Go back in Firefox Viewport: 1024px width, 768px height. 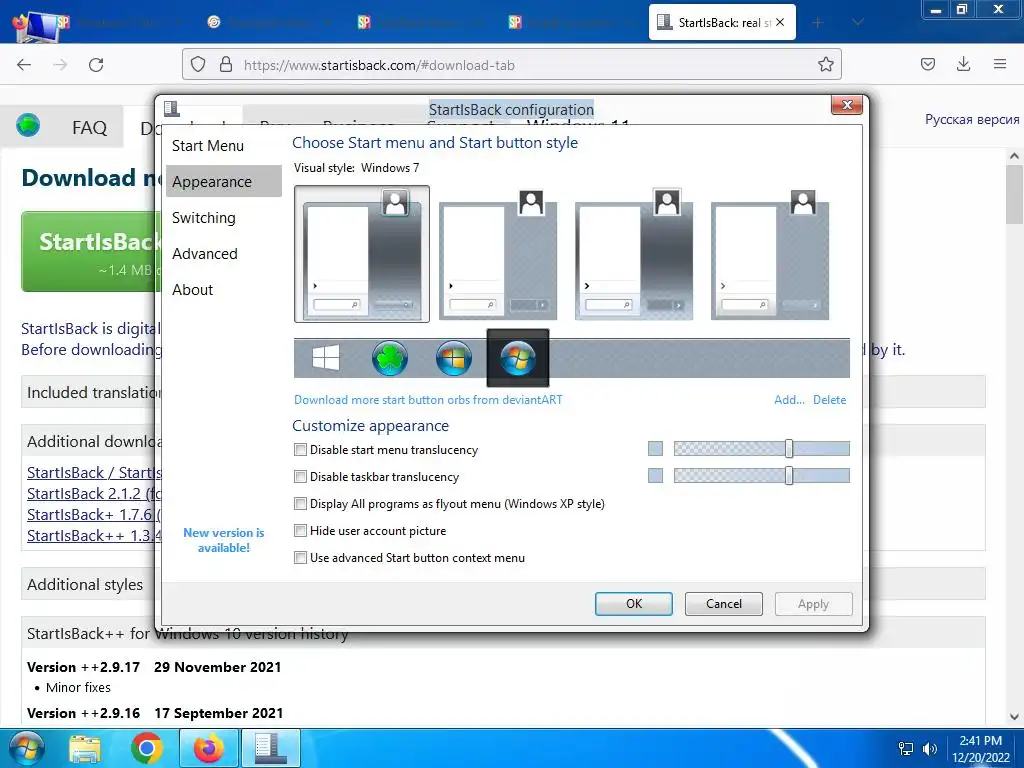24,65
